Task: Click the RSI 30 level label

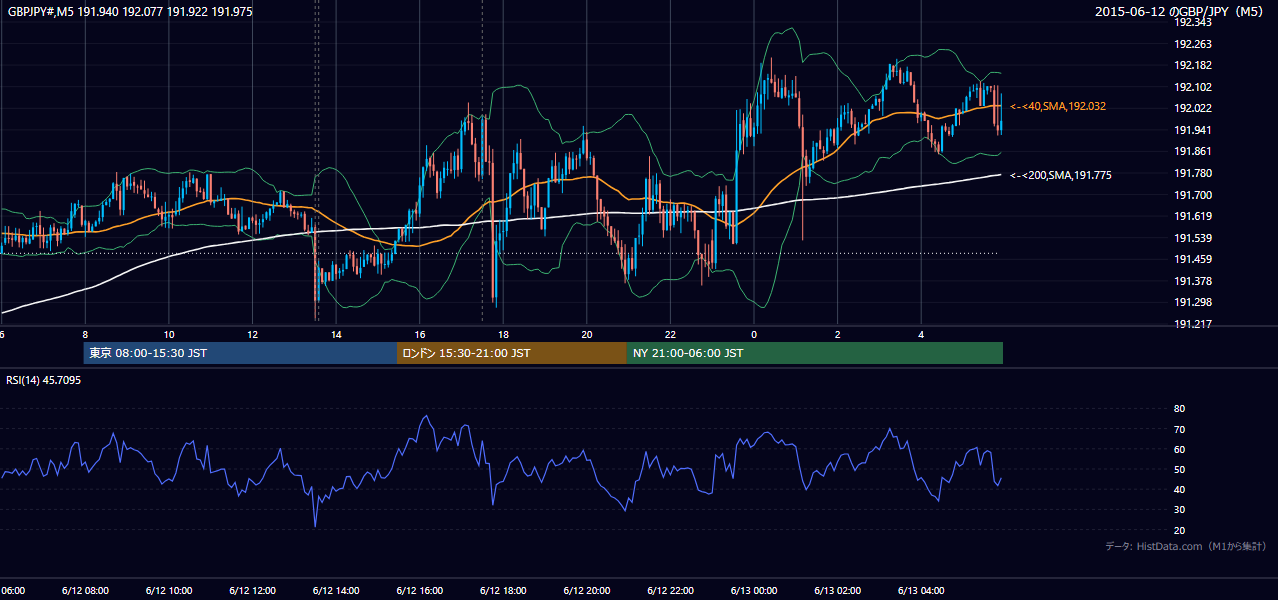Action: tap(1179, 510)
